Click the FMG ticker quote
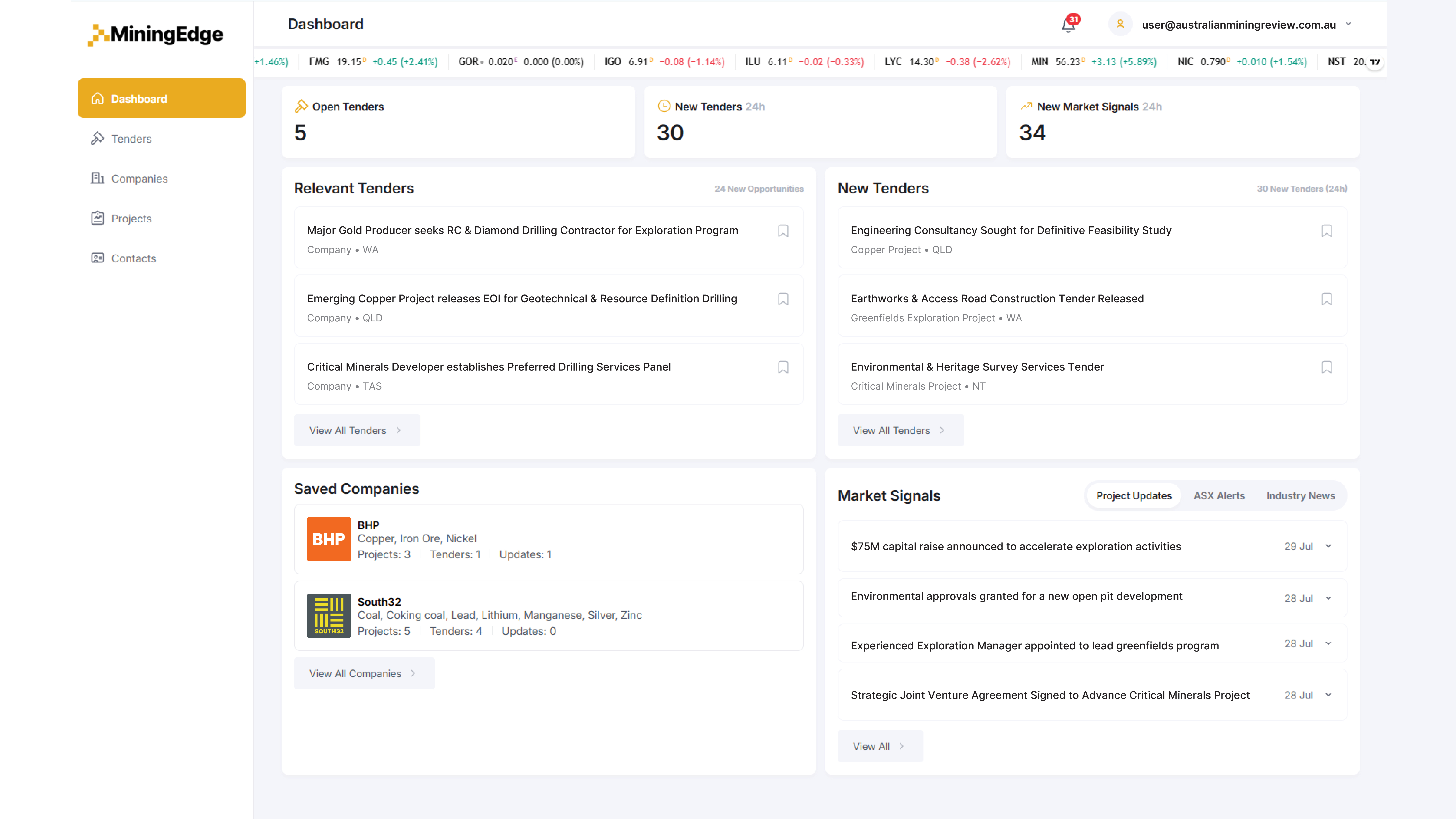The width and height of the screenshot is (1456, 819). click(373, 62)
